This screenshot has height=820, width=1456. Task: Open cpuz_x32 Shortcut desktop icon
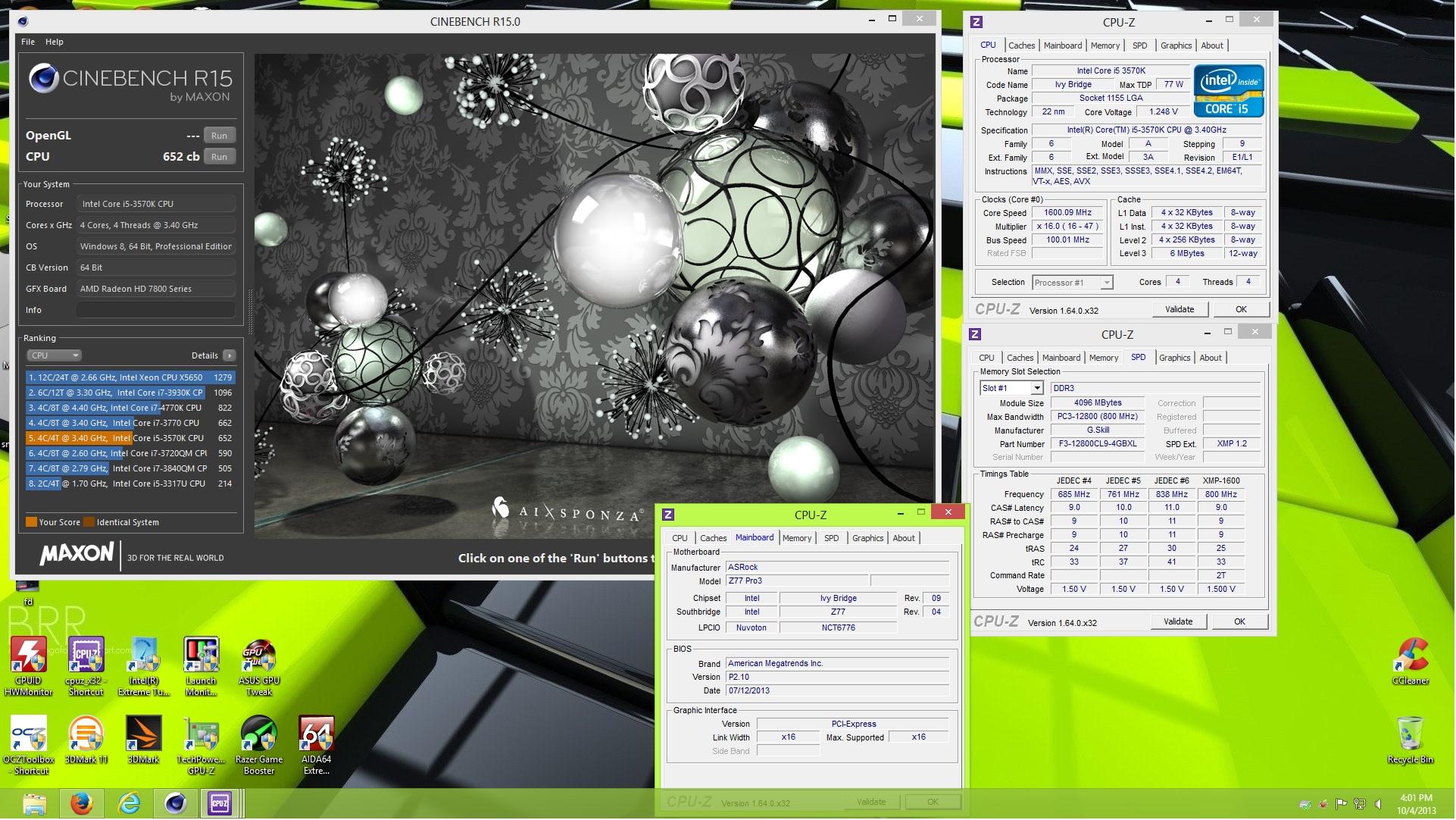click(86, 667)
